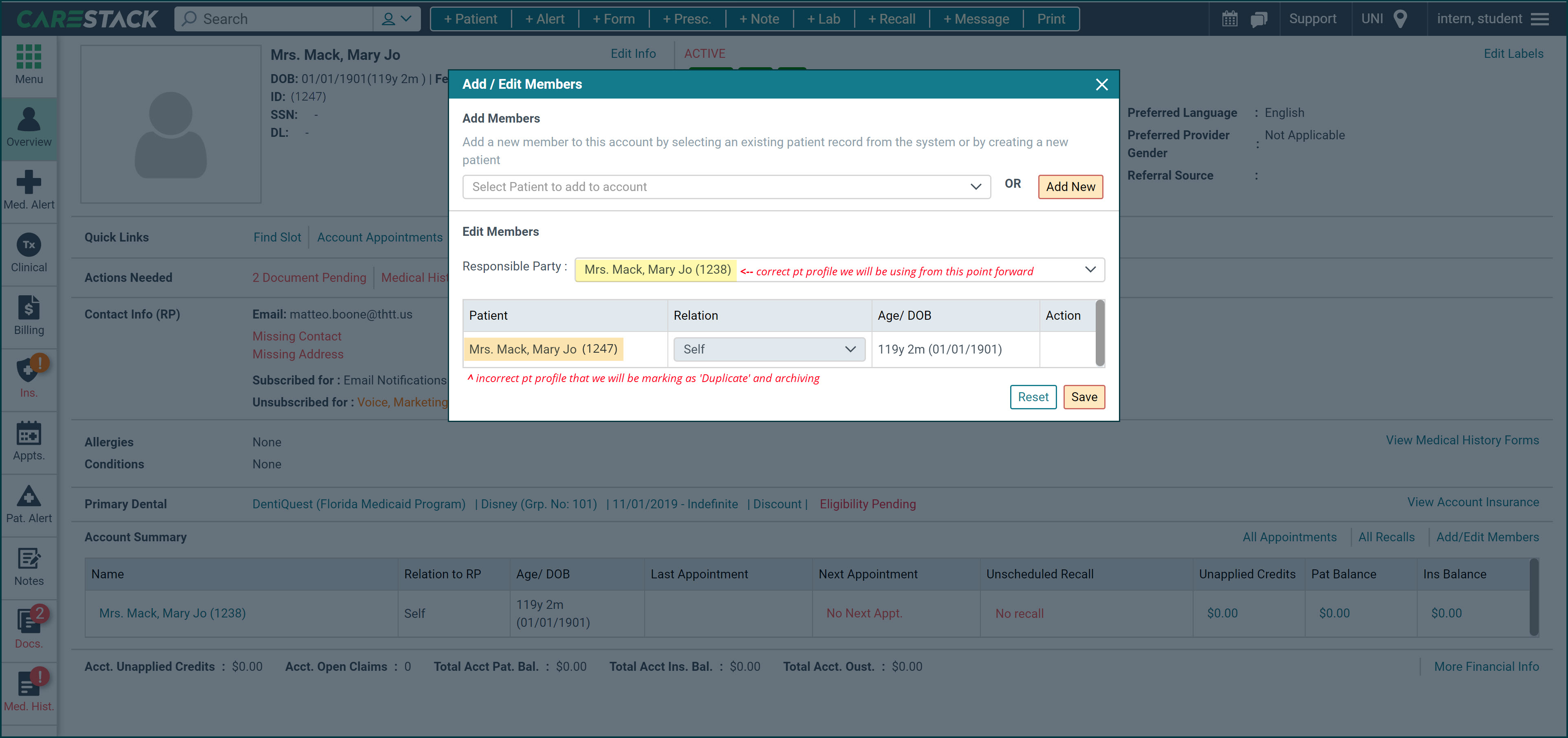Click the Reset button in dialog
The width and height of the screenshot is (1568, 738).
[1033, 397]
